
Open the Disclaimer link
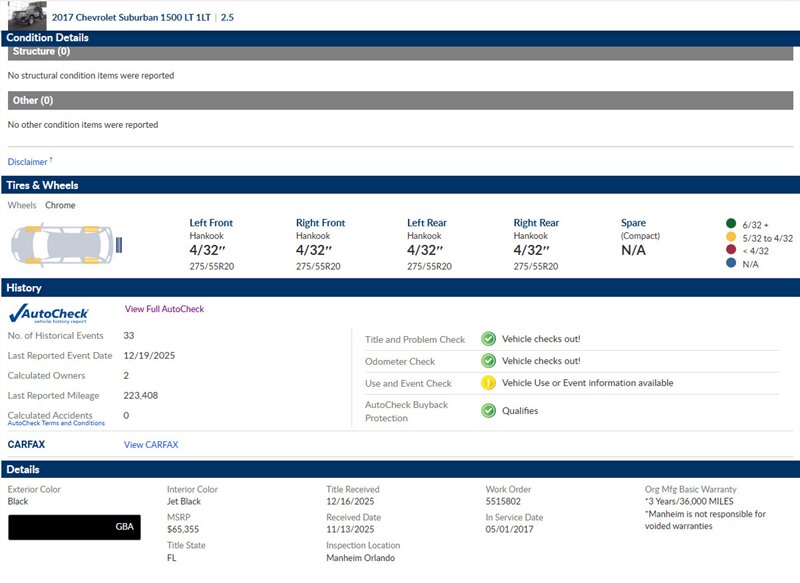(x=28, y=162)
